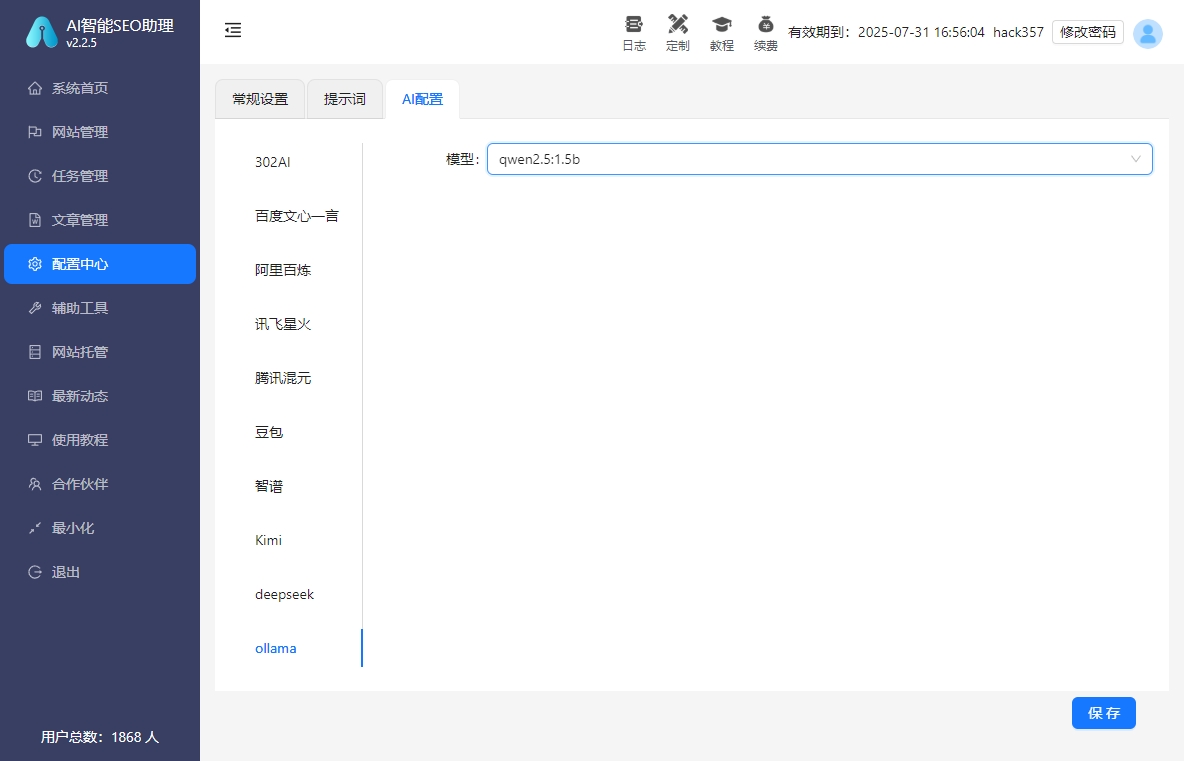The height and width of the screenshot is (761, 1184).
Task: Click the 修改密码 button
Action: point(1087,32)
